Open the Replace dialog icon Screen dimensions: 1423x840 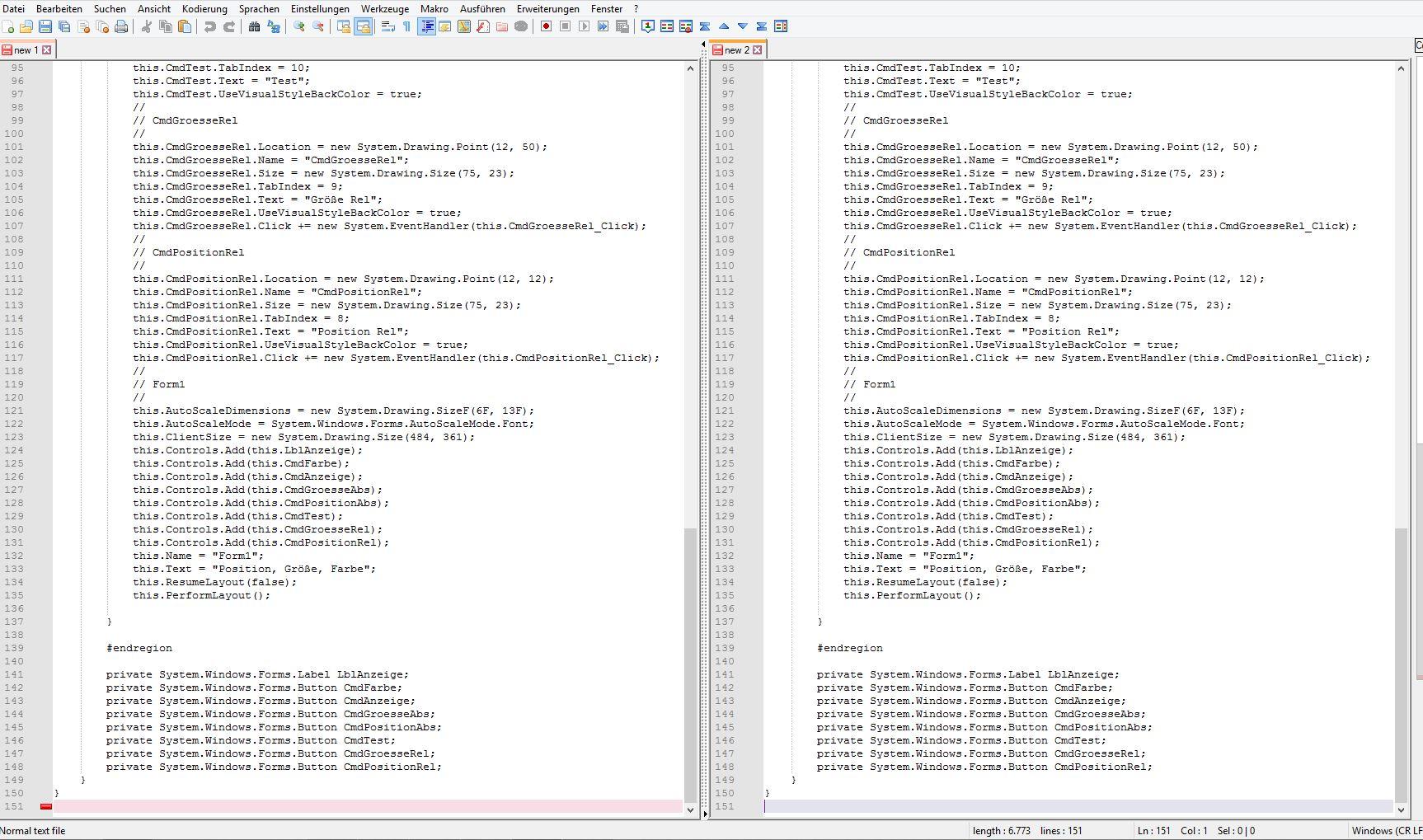coord(273,26)
